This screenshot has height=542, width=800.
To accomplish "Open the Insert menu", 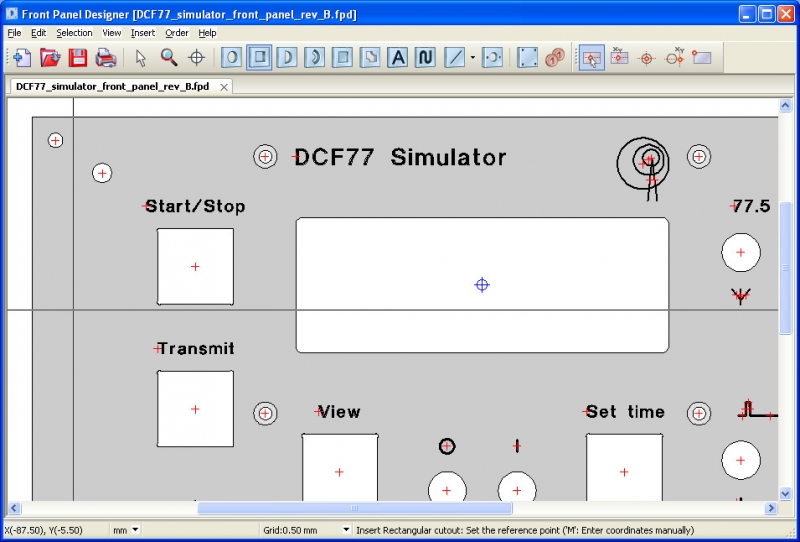I will pos(143,33).
